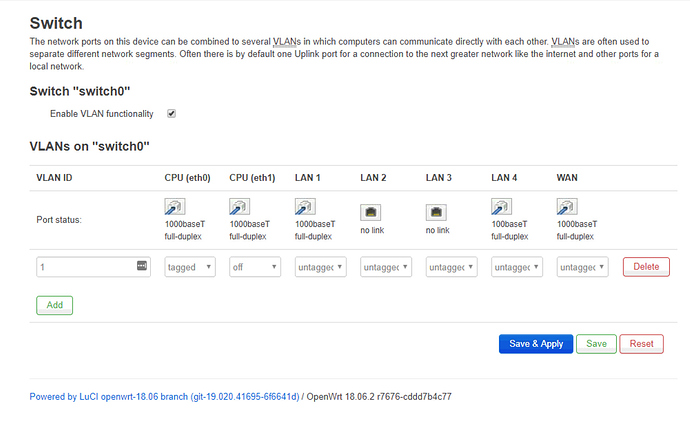690x425 pixels.
Task: Click the main Switch page title
Action: pyautogui.click(x=56, y=23)
